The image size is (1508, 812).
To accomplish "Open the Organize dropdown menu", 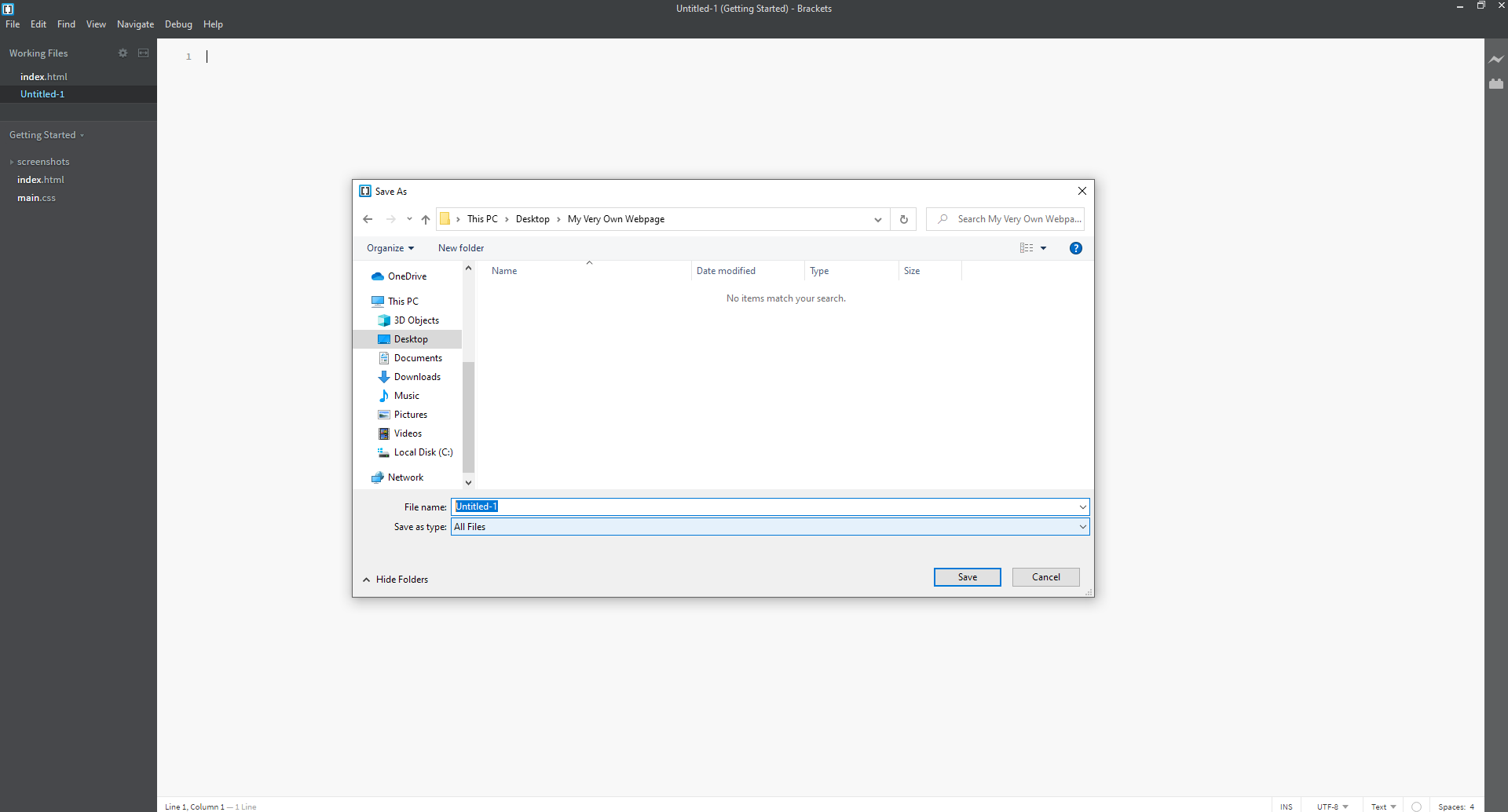I will point(390,248).
